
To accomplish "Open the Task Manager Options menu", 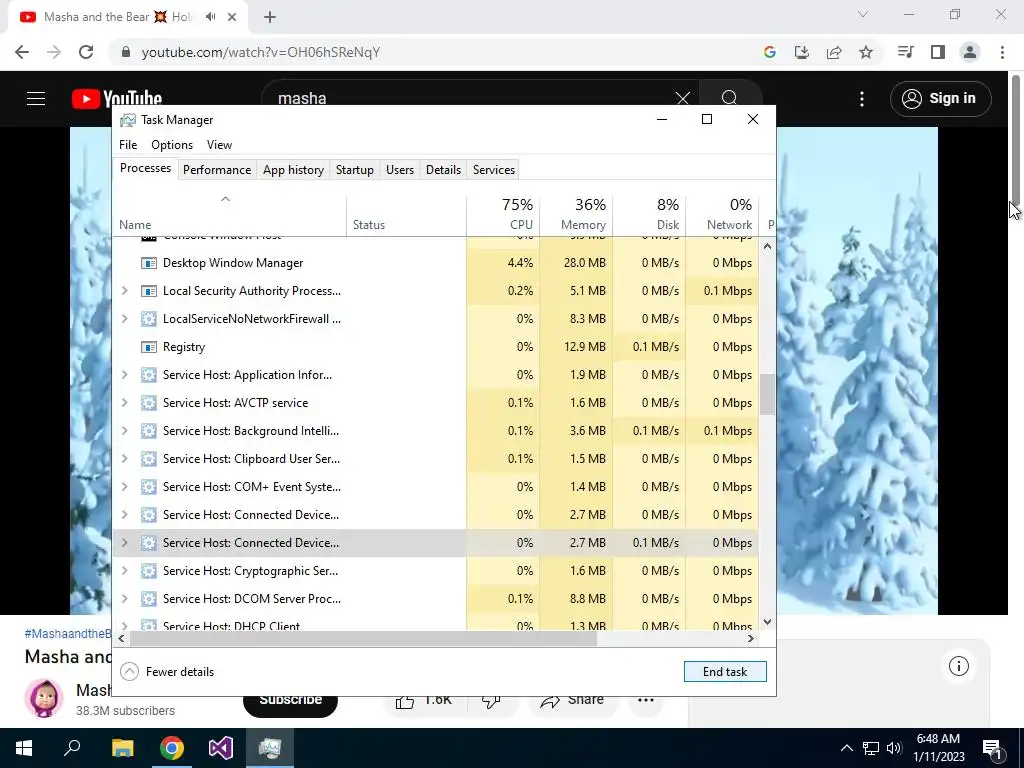I will pyautogui.click(x=172, y=145).
